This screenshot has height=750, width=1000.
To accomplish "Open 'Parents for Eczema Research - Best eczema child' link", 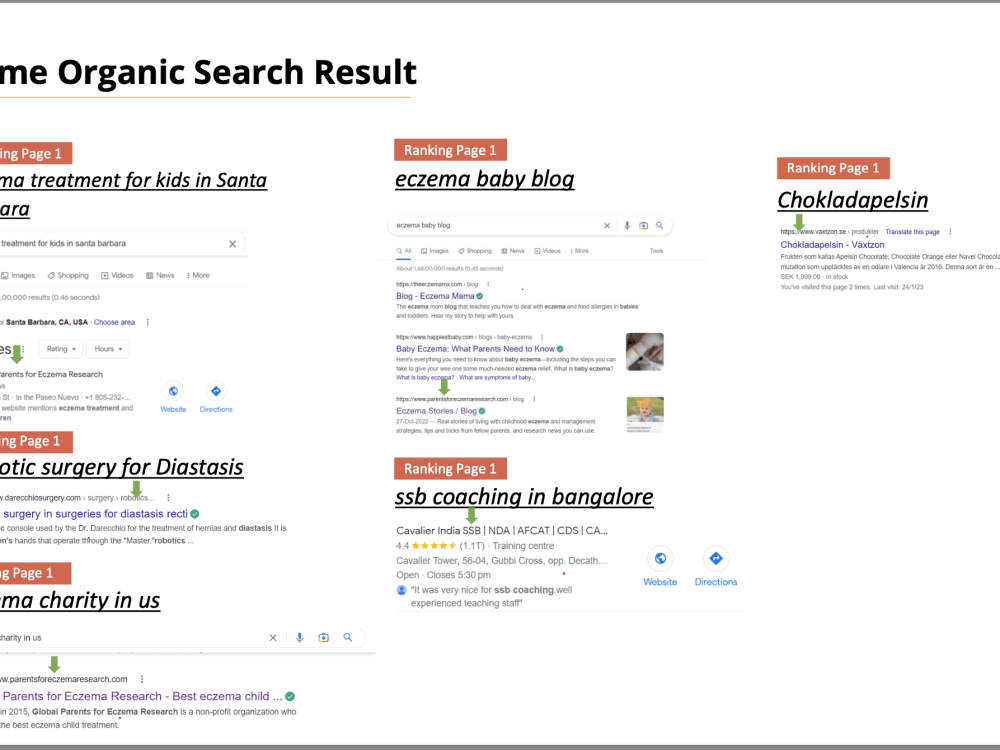I will click(x=142, y=696).
